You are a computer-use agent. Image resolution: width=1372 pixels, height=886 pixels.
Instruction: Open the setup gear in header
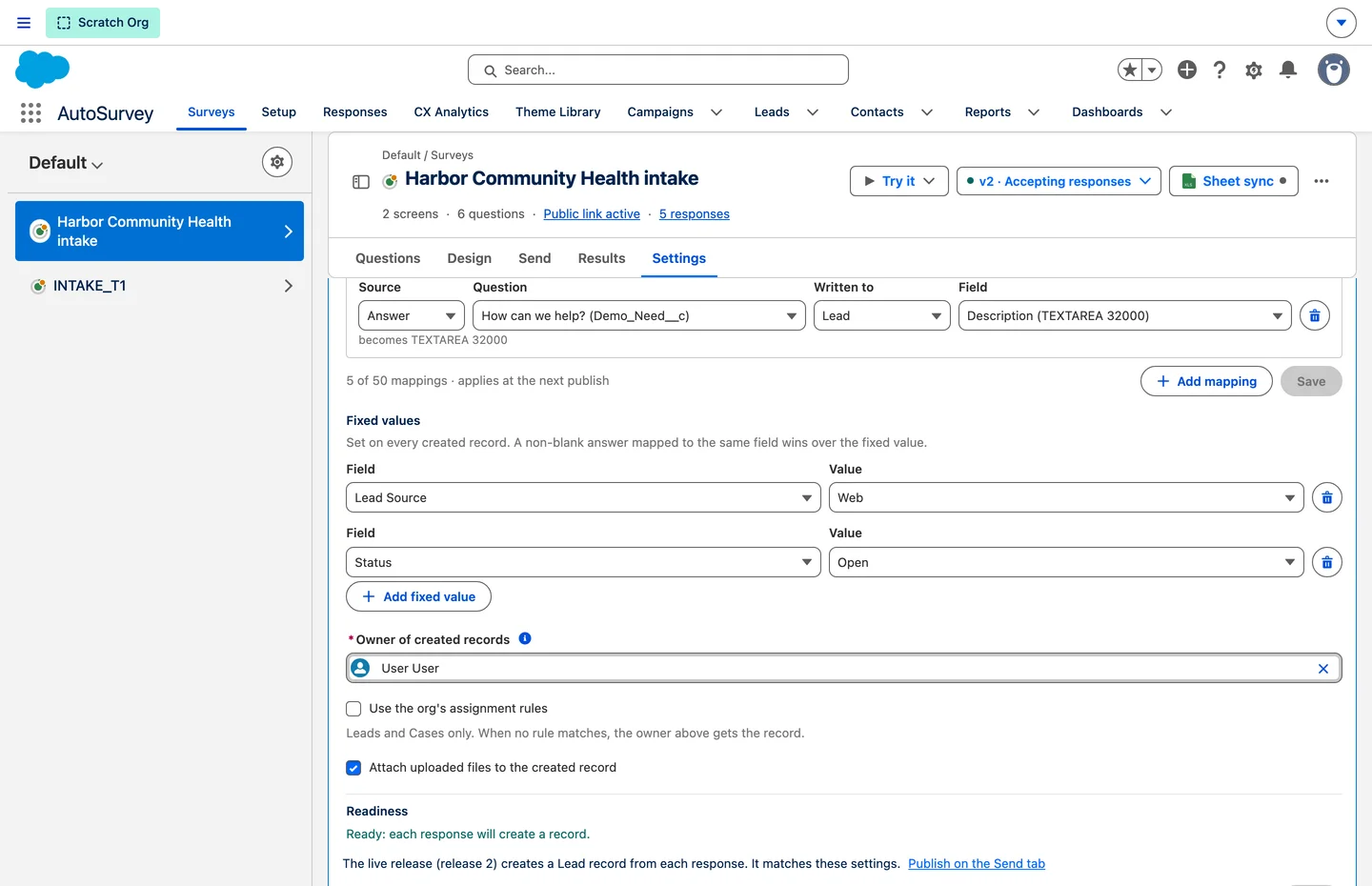[x=1254, y=70]
